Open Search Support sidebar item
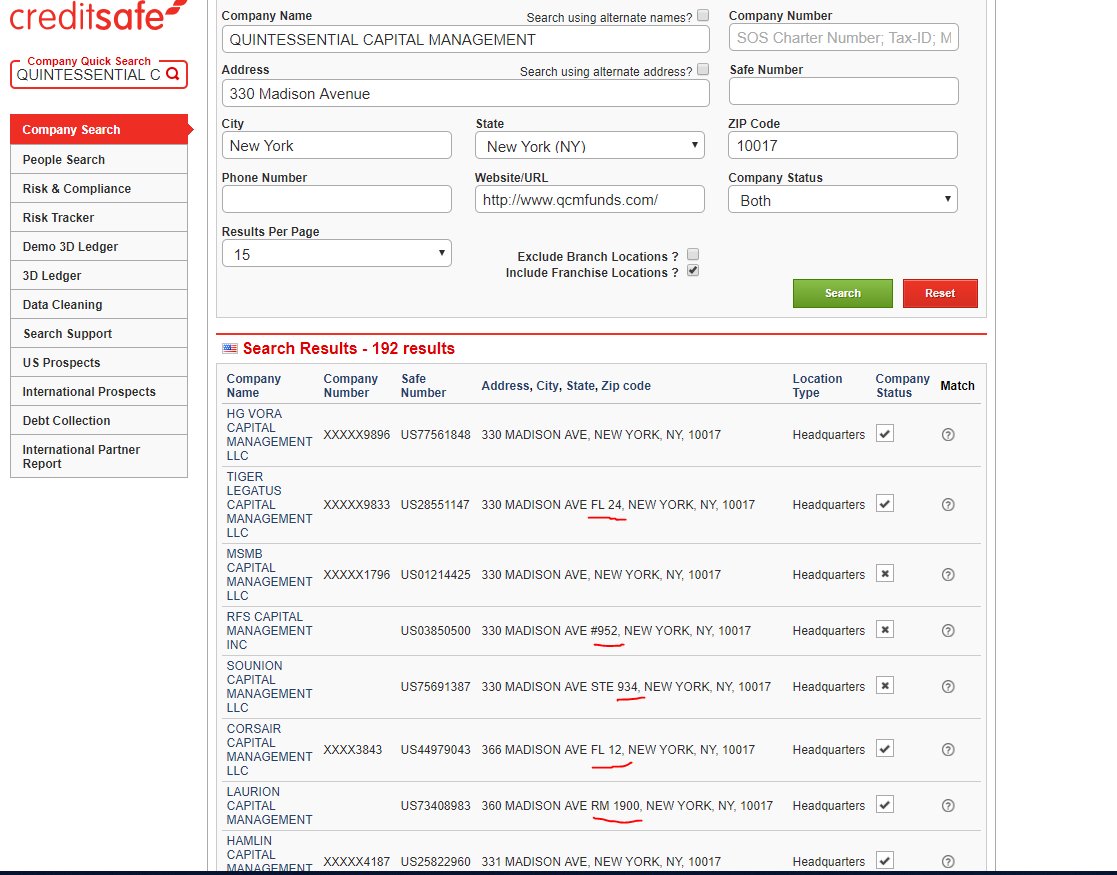 point(99,333)
